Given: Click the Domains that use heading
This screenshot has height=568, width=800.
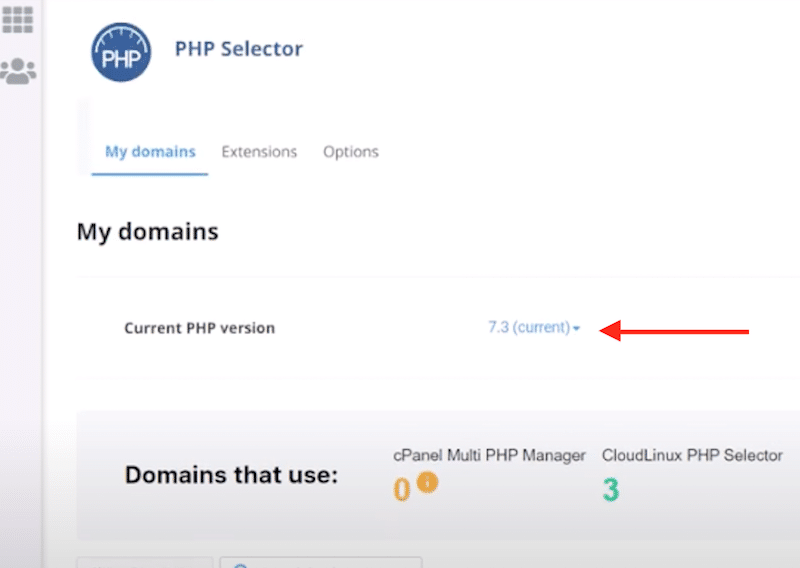Looking at the screenshot, I should point(231,476).
